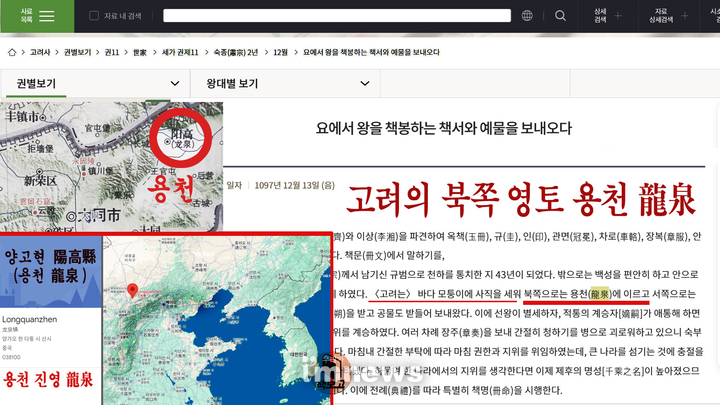Open the 상세검색 menu item
720x405 pixels.
click(599, 16)
